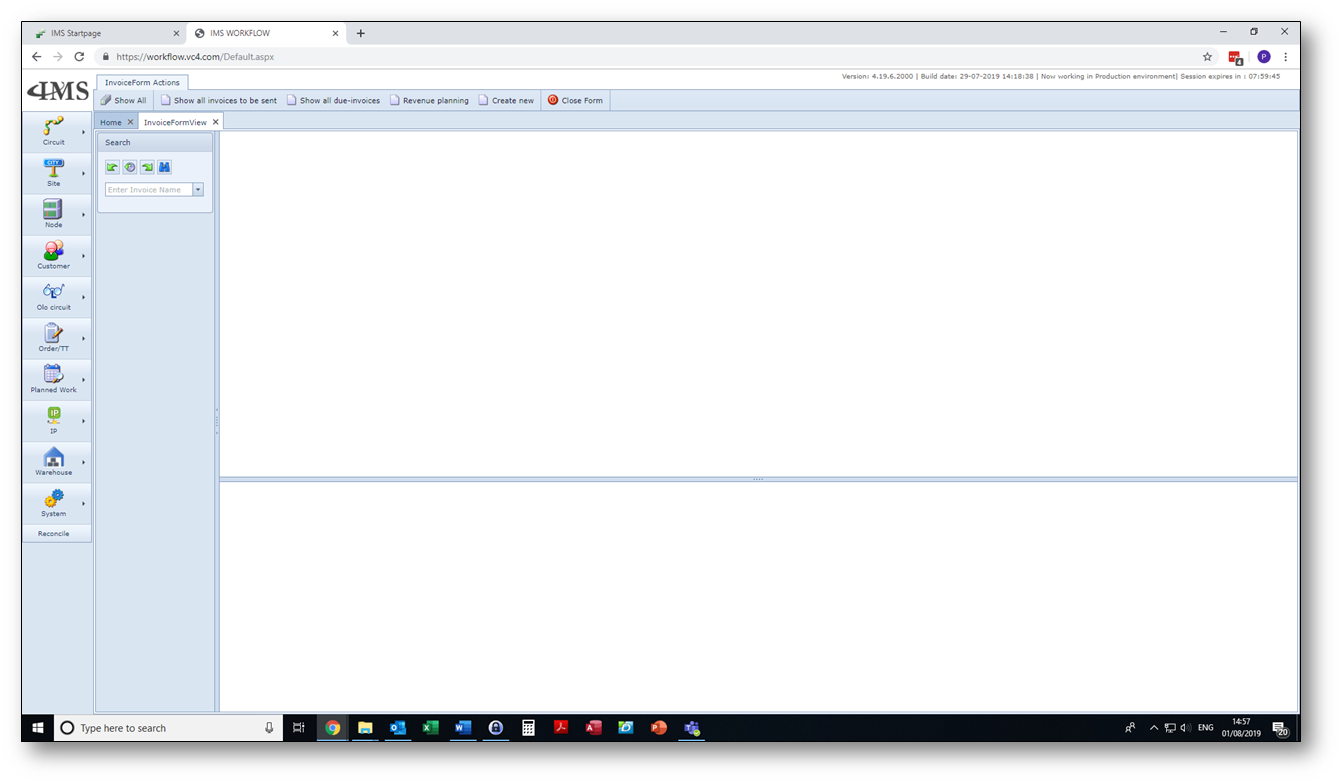Expand the Planned Work submenu arrow
Image resolution: width=1343 pixels, height=784 pixels.
click(x=83, y=379)
